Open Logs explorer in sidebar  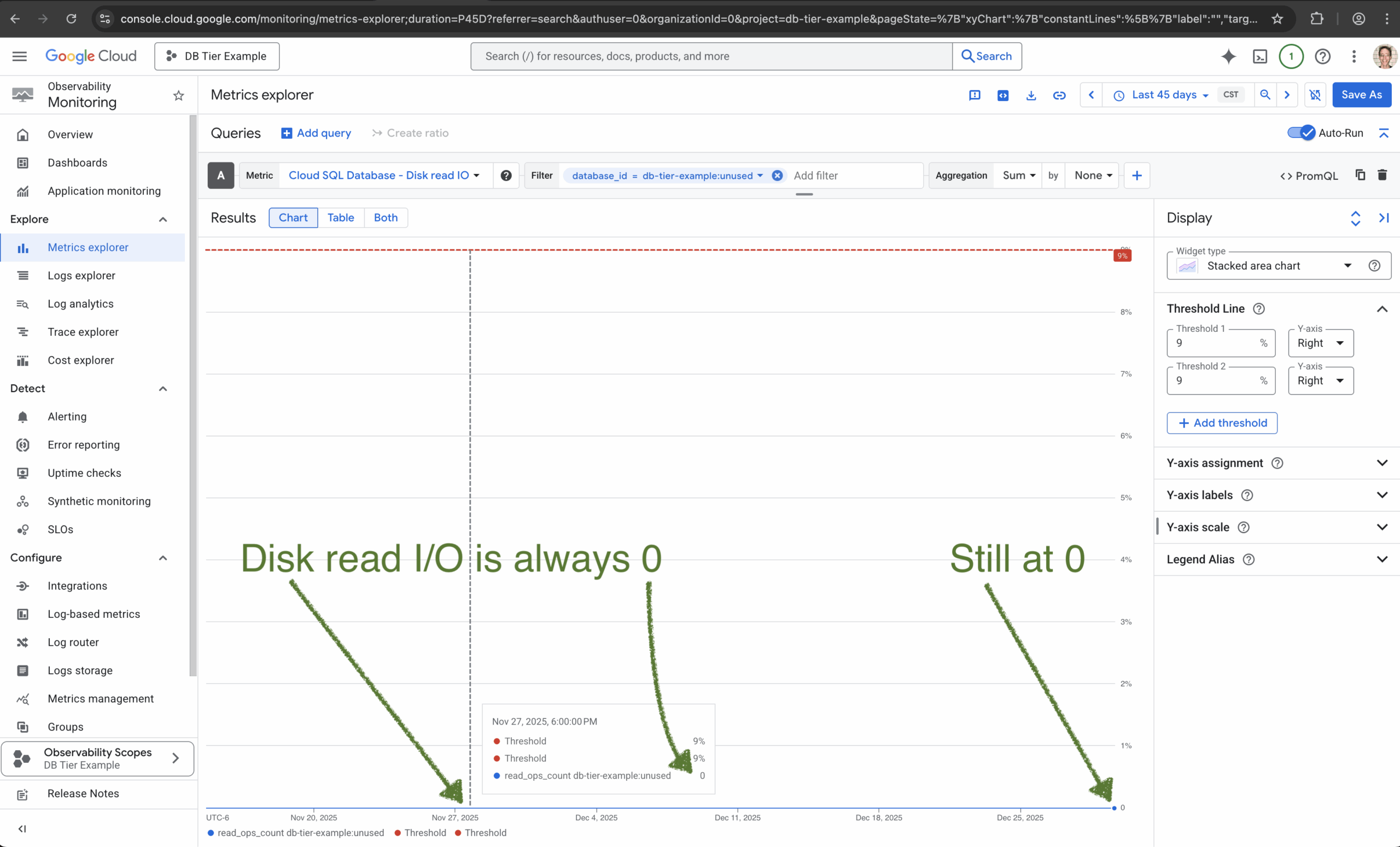(81, 276)
